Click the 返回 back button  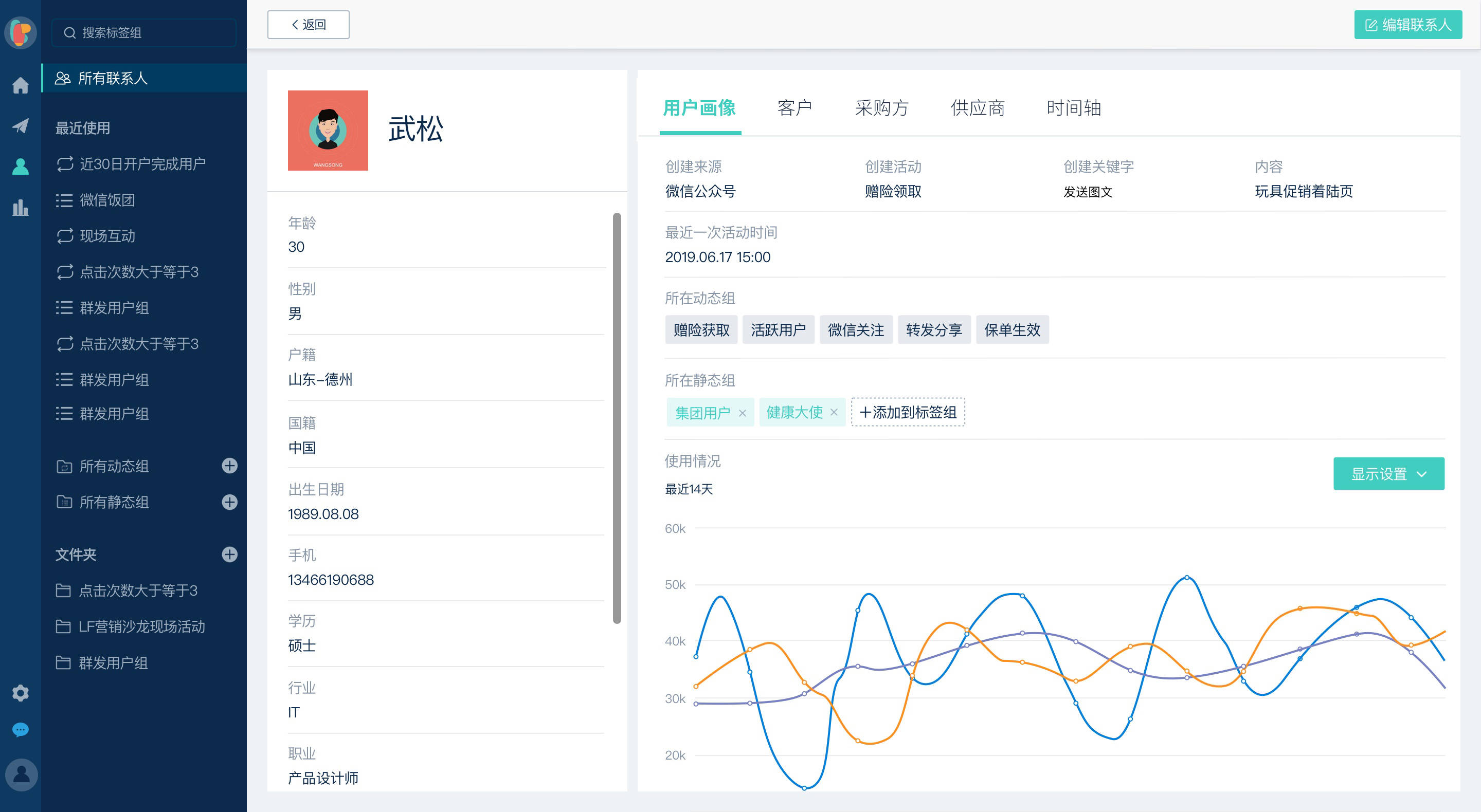point(308,25)
